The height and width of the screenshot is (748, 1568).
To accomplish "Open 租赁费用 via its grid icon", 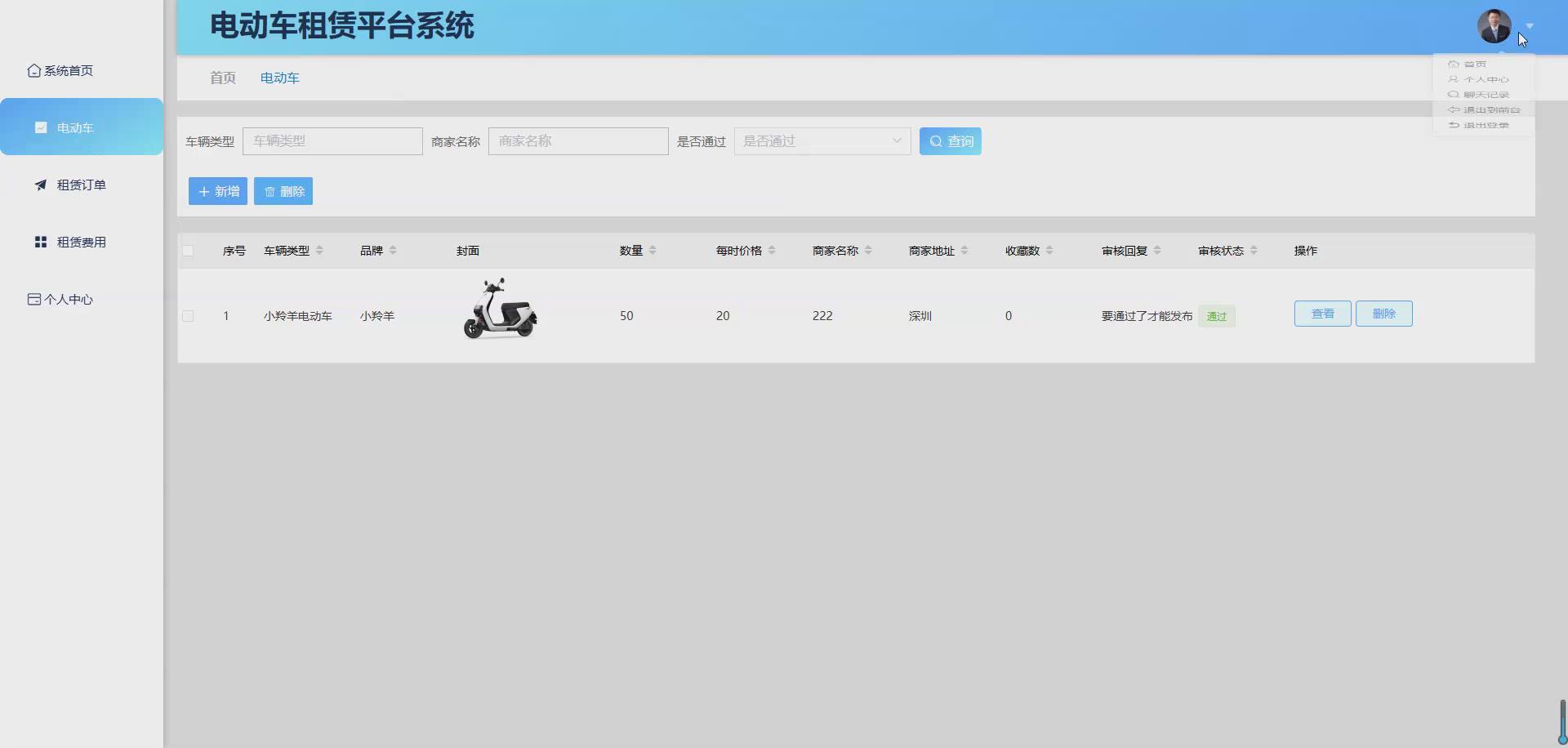I will click(x=41, y=242).
